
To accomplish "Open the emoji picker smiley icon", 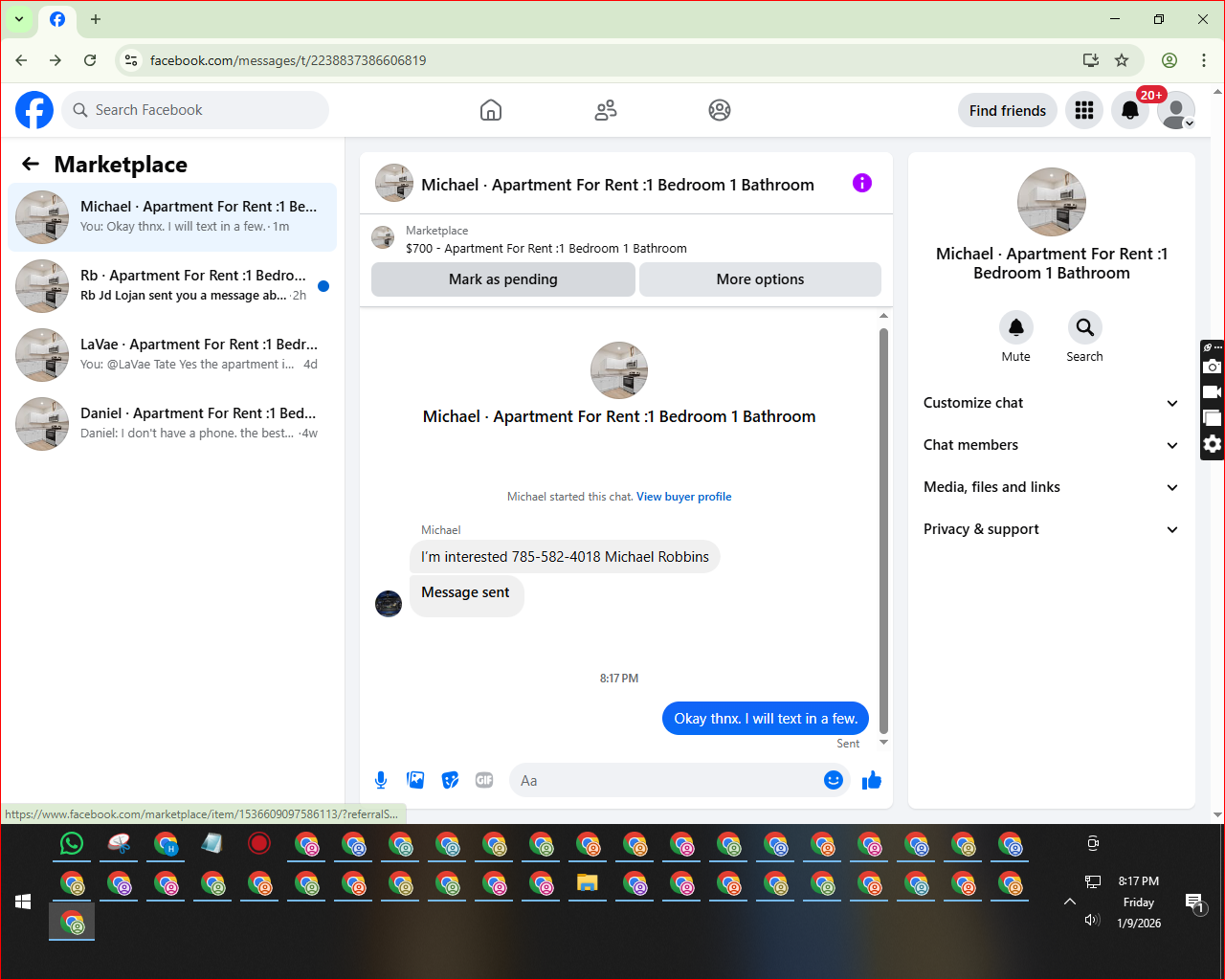I will click(834, 780).
